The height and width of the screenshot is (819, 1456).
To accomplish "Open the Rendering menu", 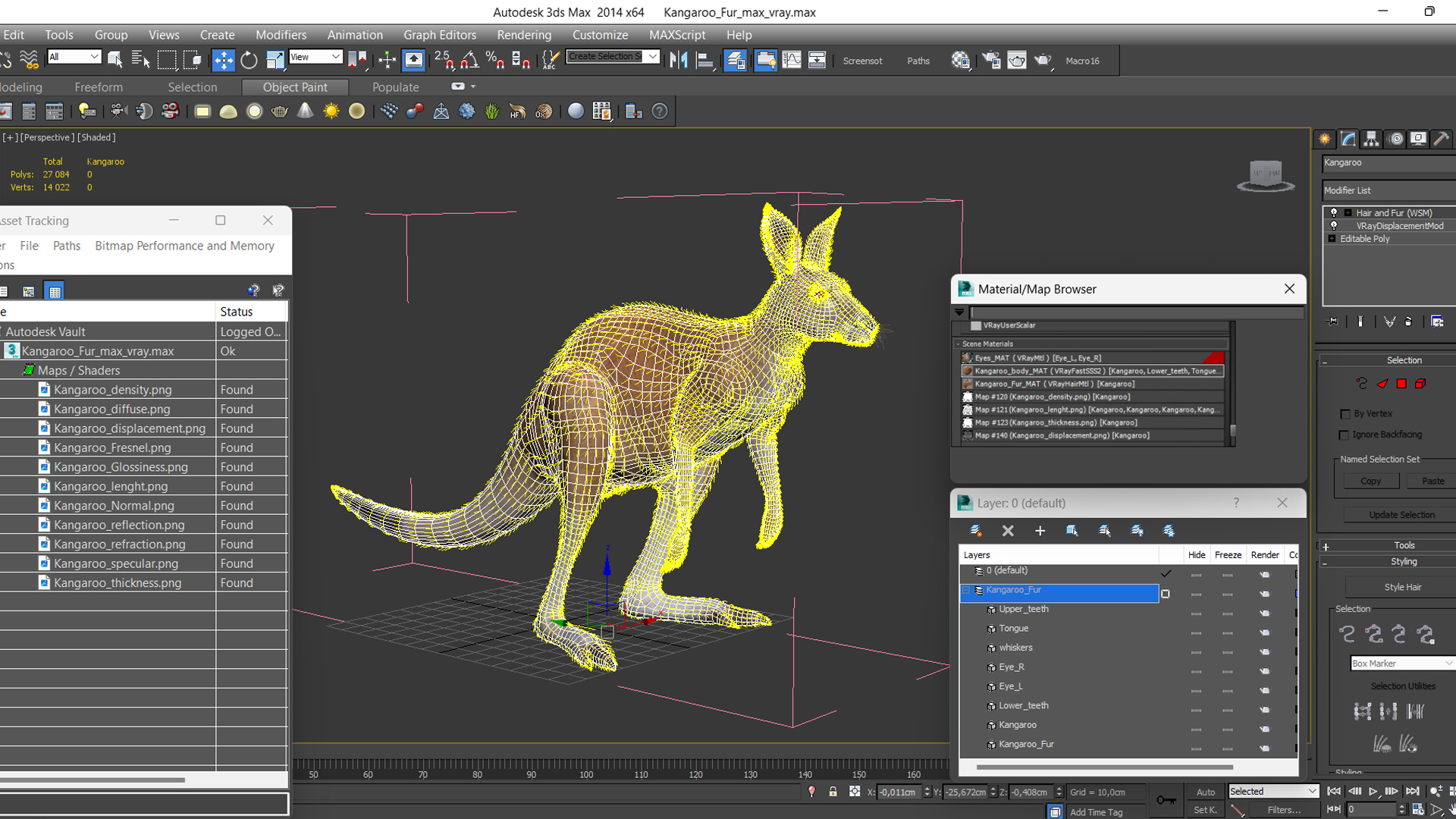I will pyautogui.click(x=524, y=35).
